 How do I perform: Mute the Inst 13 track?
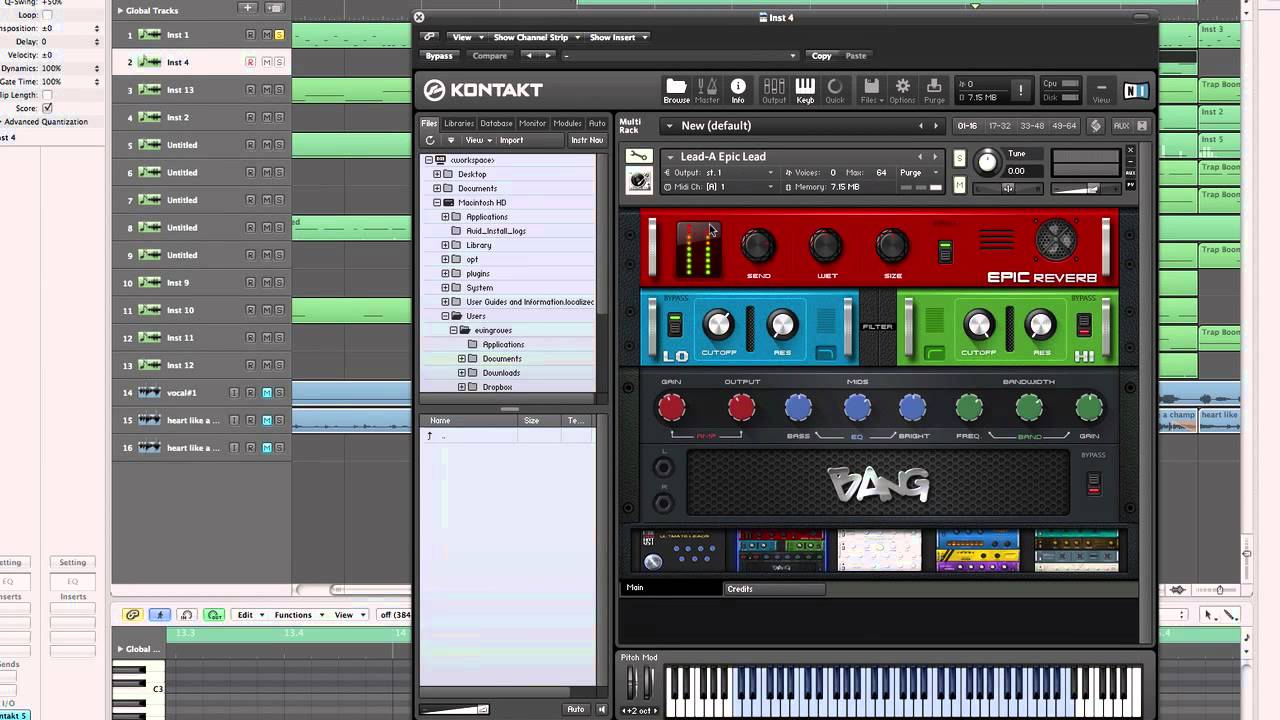click(267, 90)
